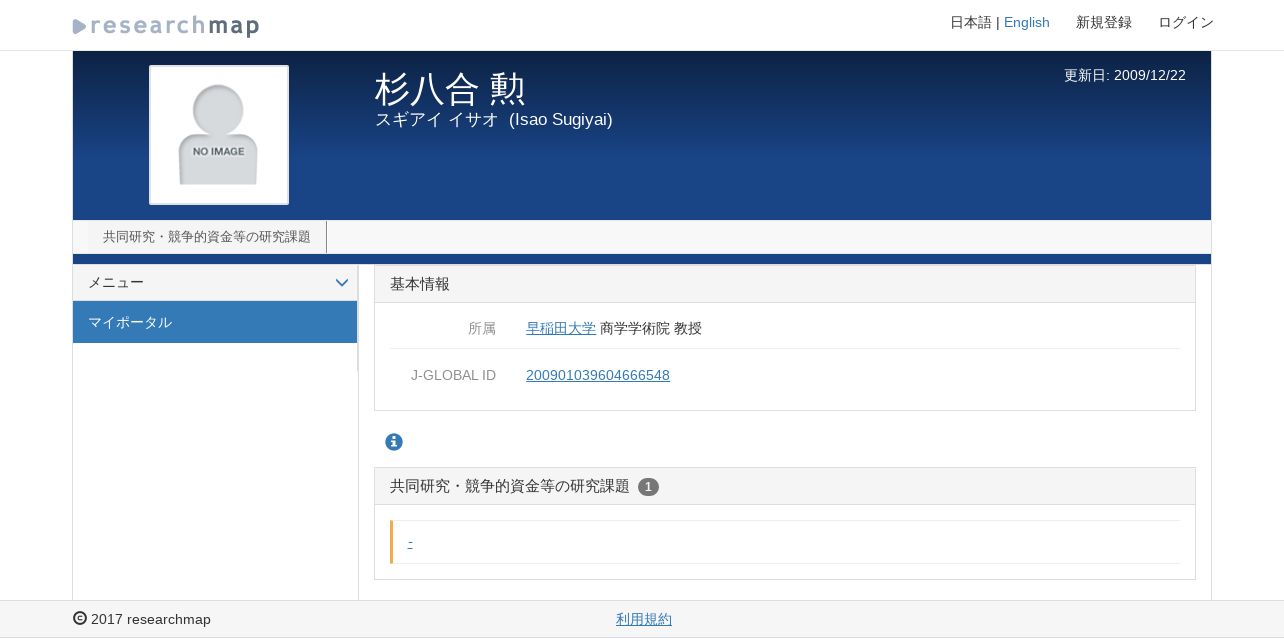Click the researchmap logo
1284x638 pixels.
(166, 26)
